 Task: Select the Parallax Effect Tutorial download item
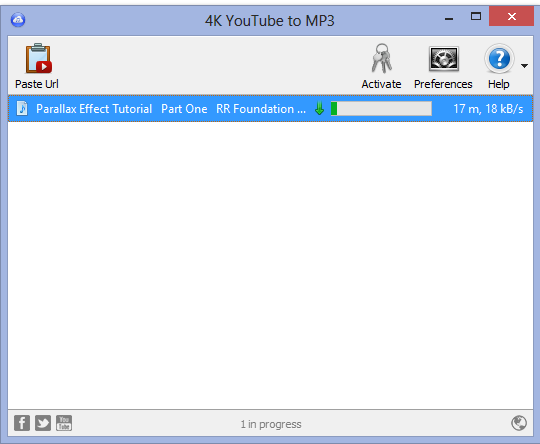tap(270, 109)
